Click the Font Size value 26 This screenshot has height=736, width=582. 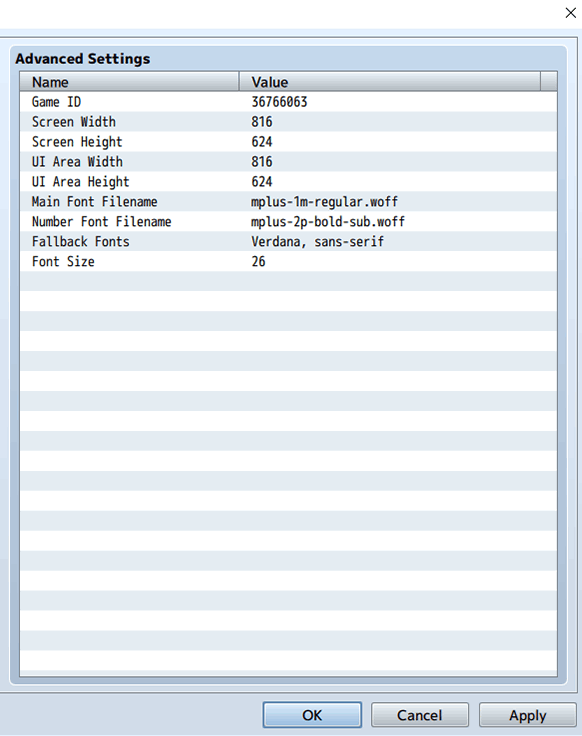(x=258, y=261)
